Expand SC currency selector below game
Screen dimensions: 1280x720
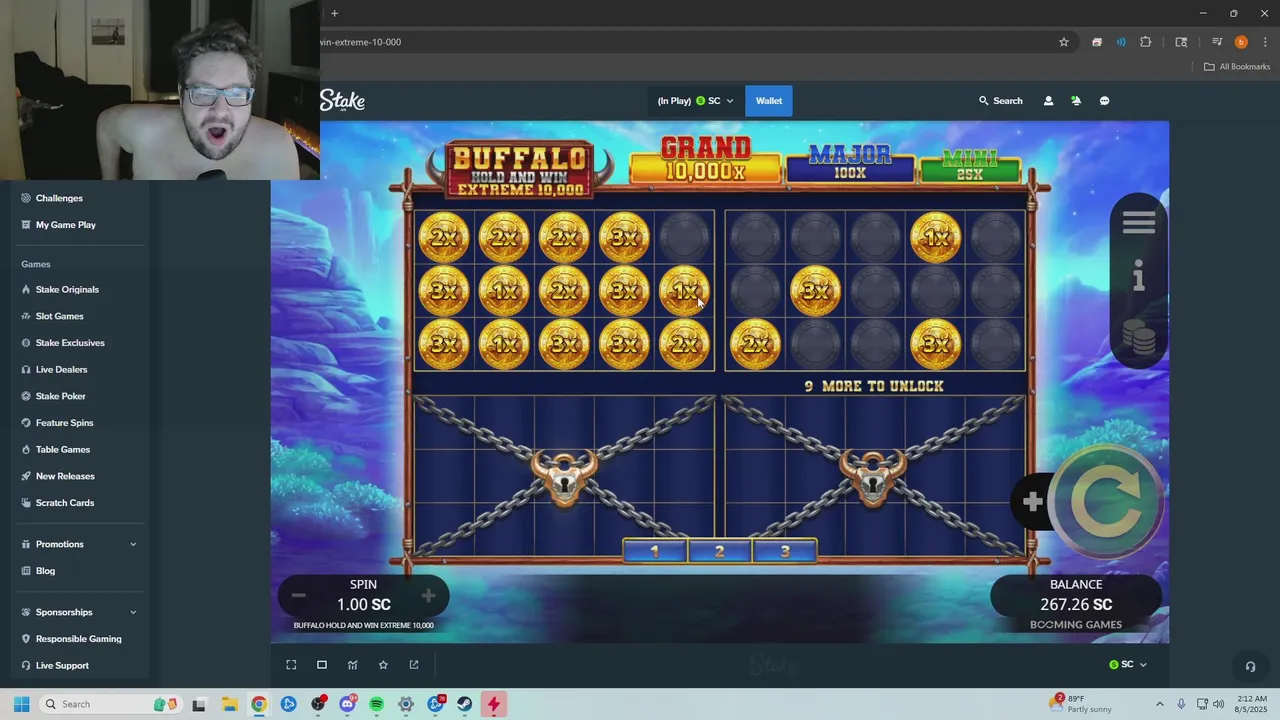[x=1128, y=665]
